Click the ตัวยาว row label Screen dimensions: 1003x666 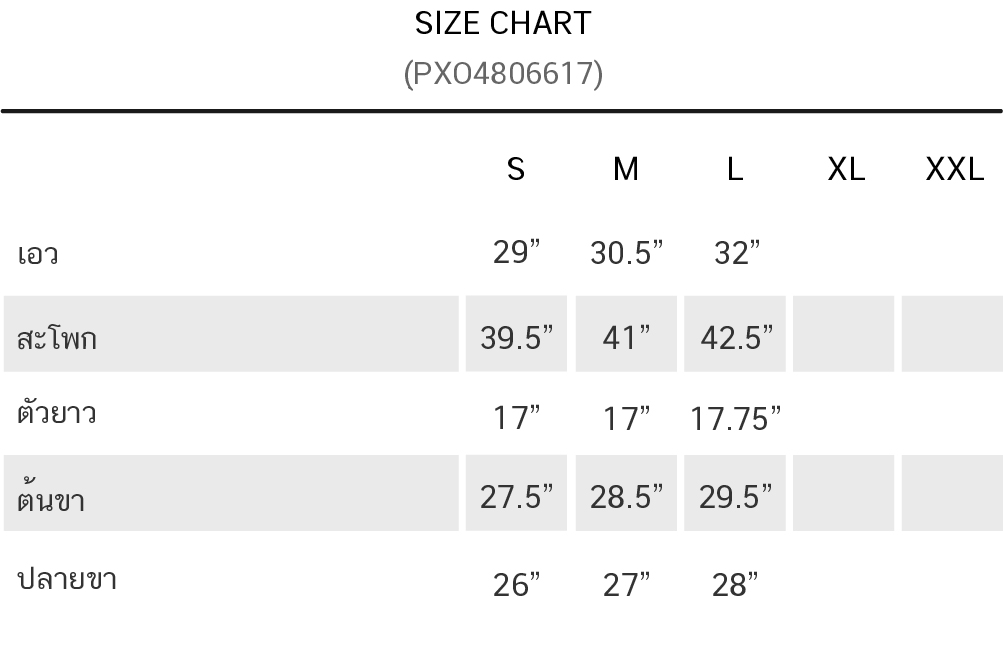click(57, 413)
